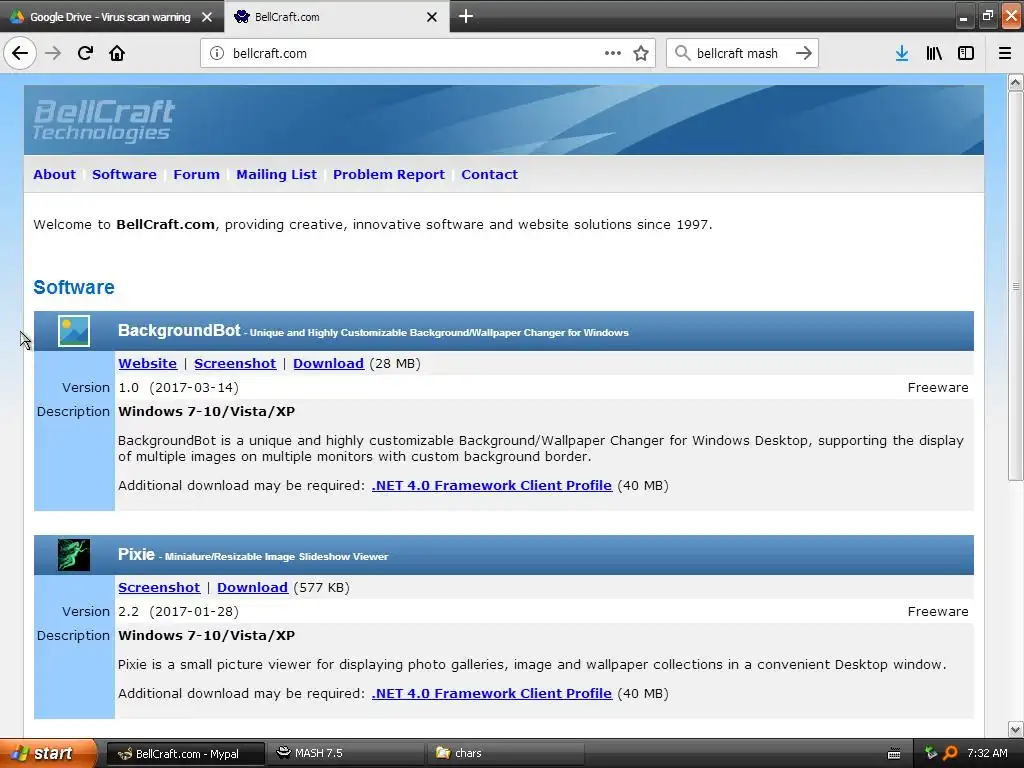Open the Windows start button

[x=48, y=753]
